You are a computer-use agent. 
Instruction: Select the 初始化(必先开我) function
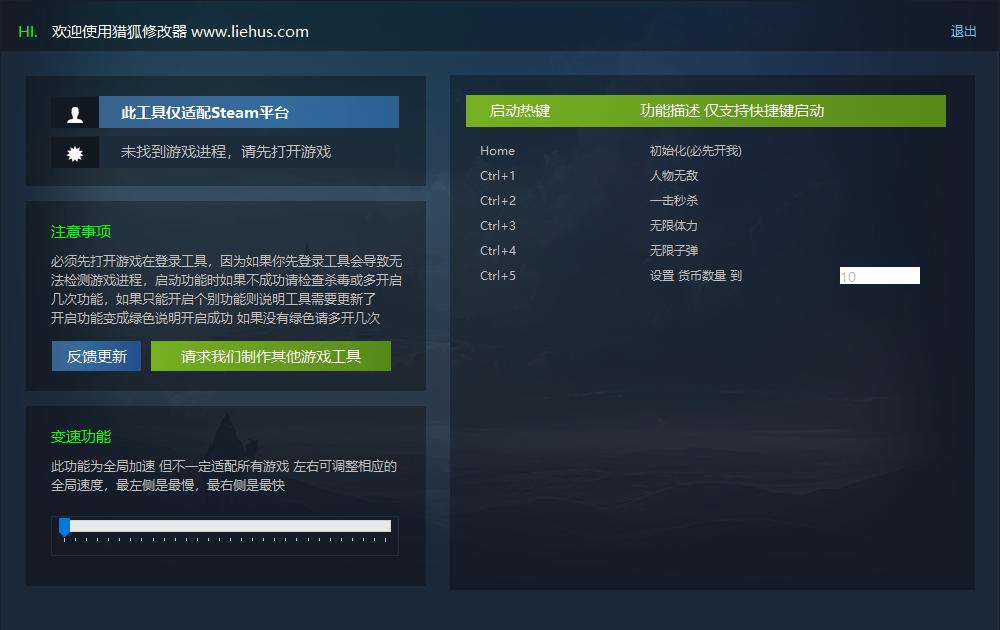[696, 151]
